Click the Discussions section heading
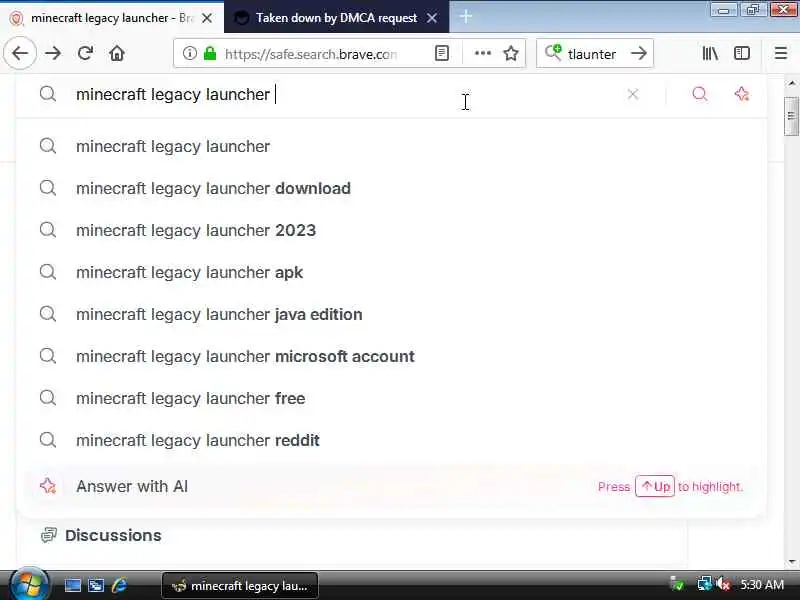Screen dimensions: 800x600 113,535
